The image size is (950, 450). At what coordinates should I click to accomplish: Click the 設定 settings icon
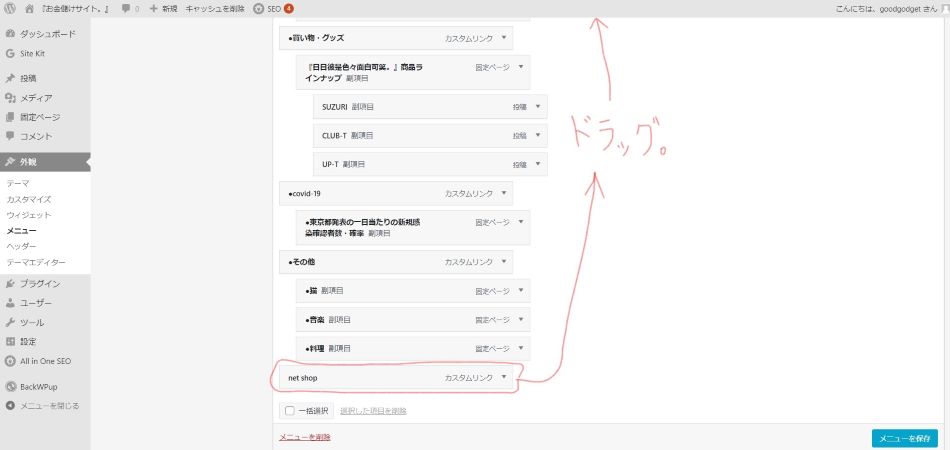tap(10, 342)
